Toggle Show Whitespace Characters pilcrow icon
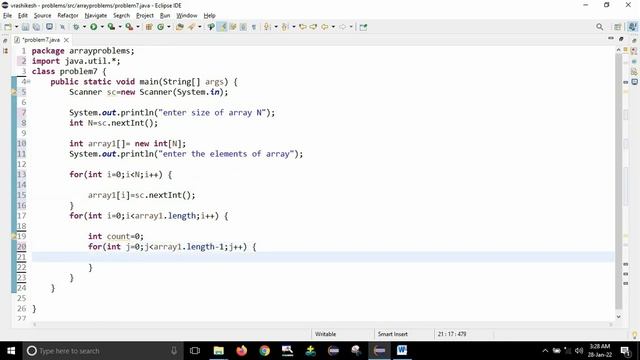 (254, 27)
